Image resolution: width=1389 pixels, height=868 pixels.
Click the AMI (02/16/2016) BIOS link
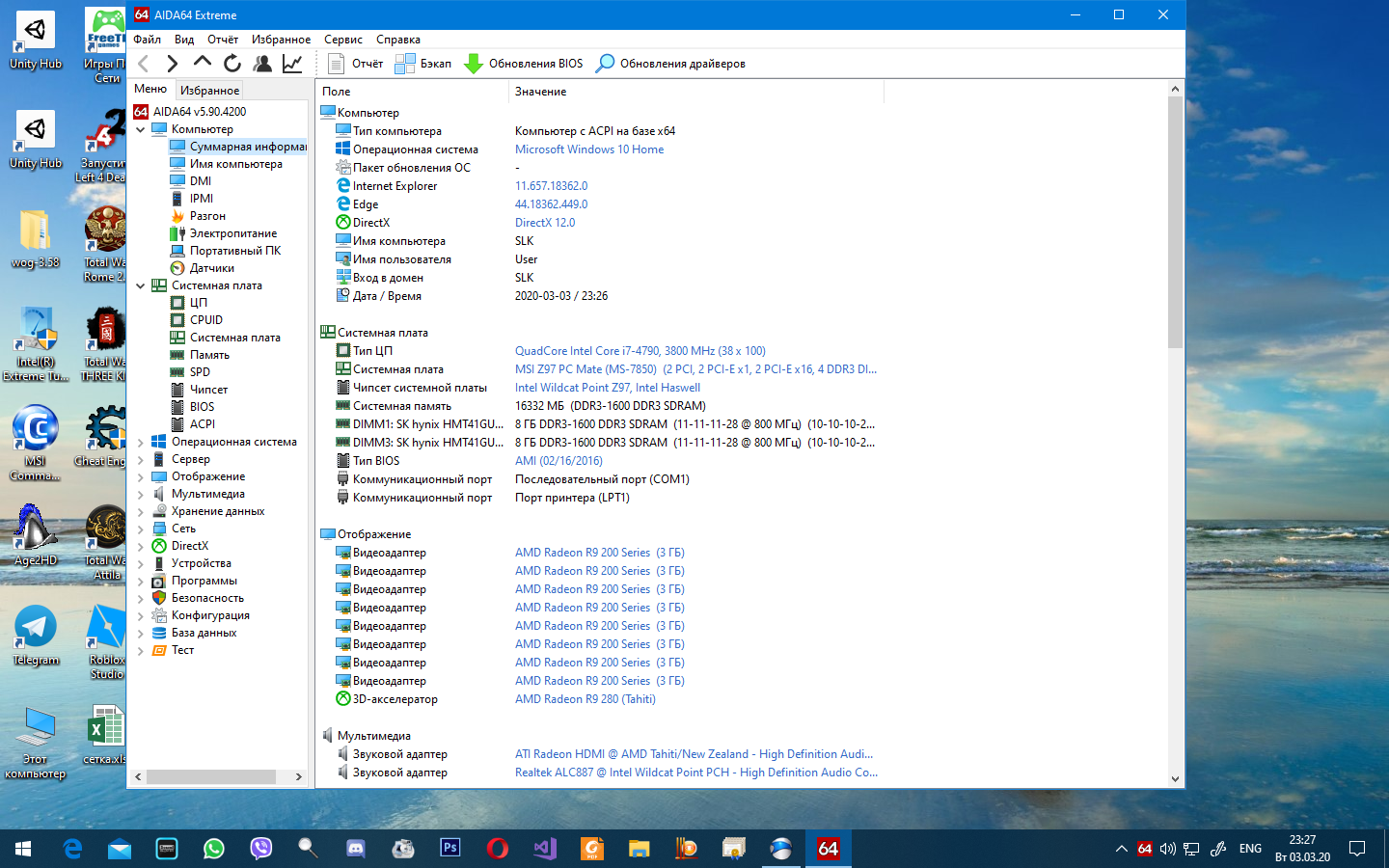tap(558, 461)
